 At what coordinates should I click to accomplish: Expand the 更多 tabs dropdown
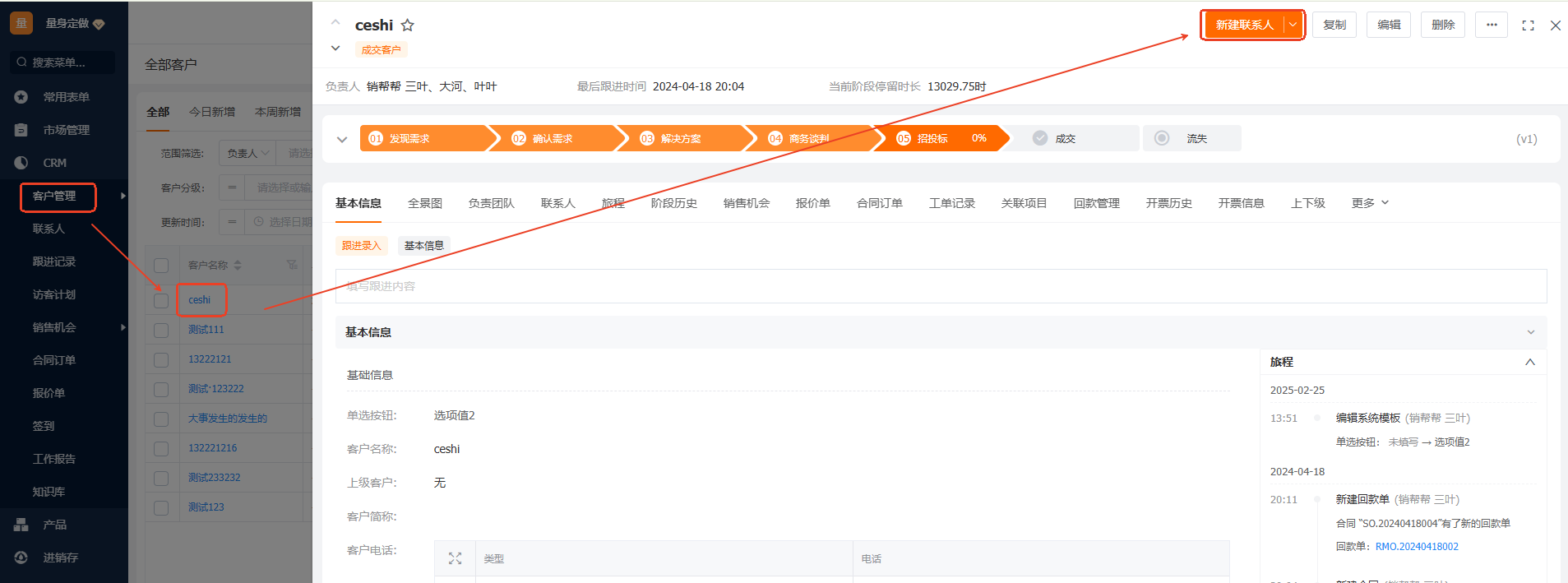(x=1370, y=203)
